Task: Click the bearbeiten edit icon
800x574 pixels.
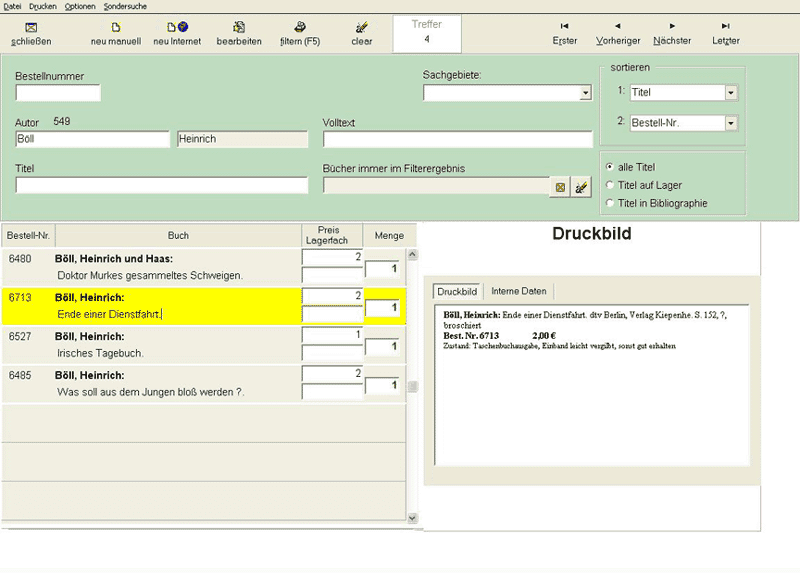Action: [x=239, y=27]
